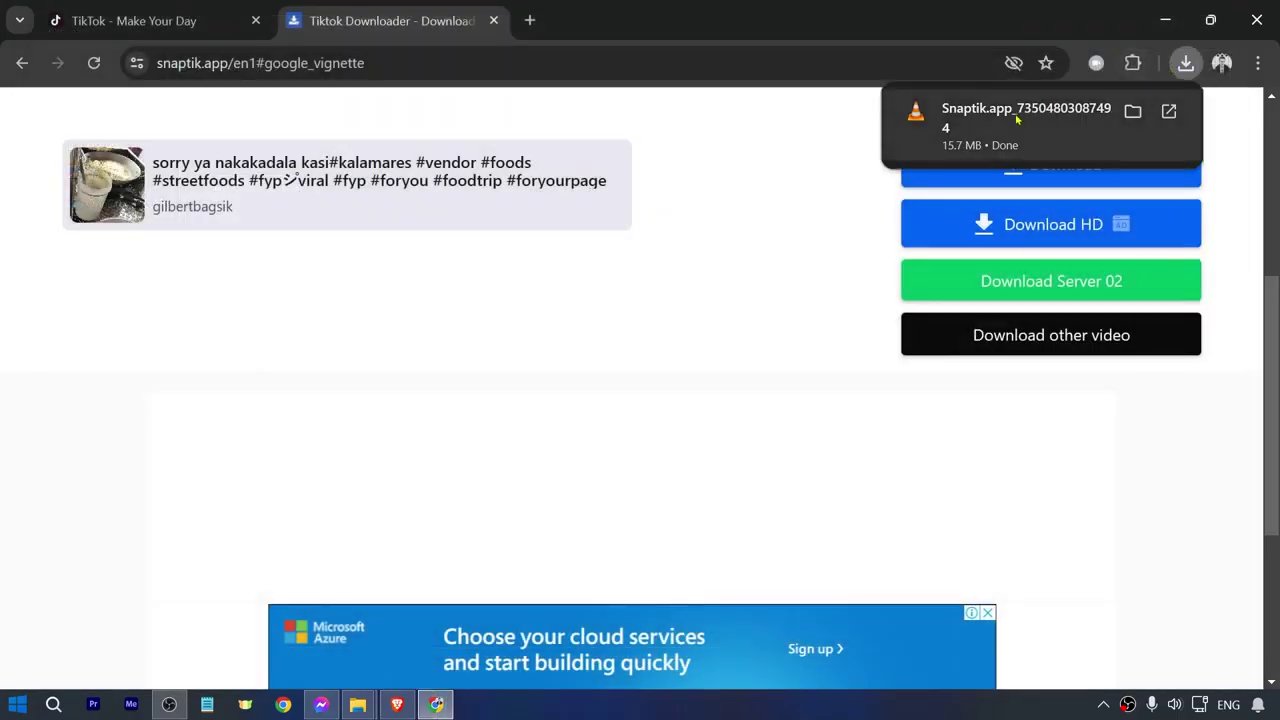Click the Chrome downloads toolbar icon
The width and height of the screenshot is (1280, 720).
coord(1185,63)
